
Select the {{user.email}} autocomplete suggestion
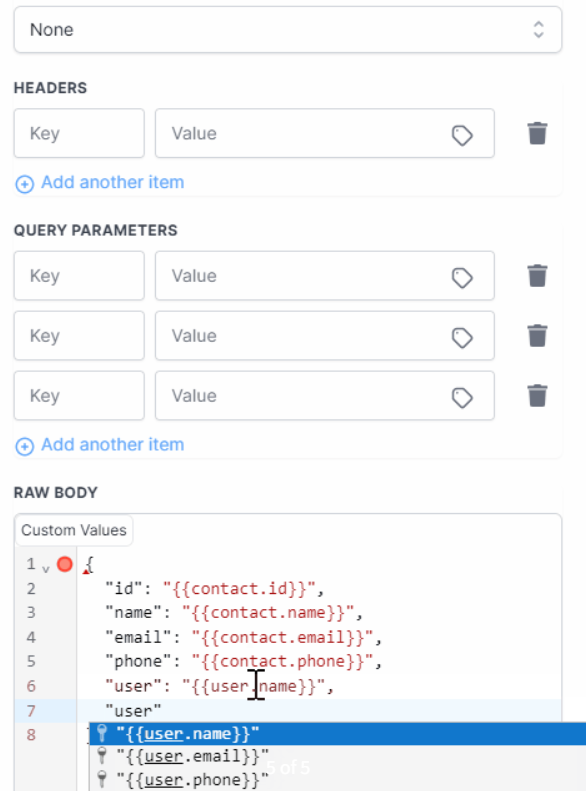337,756
